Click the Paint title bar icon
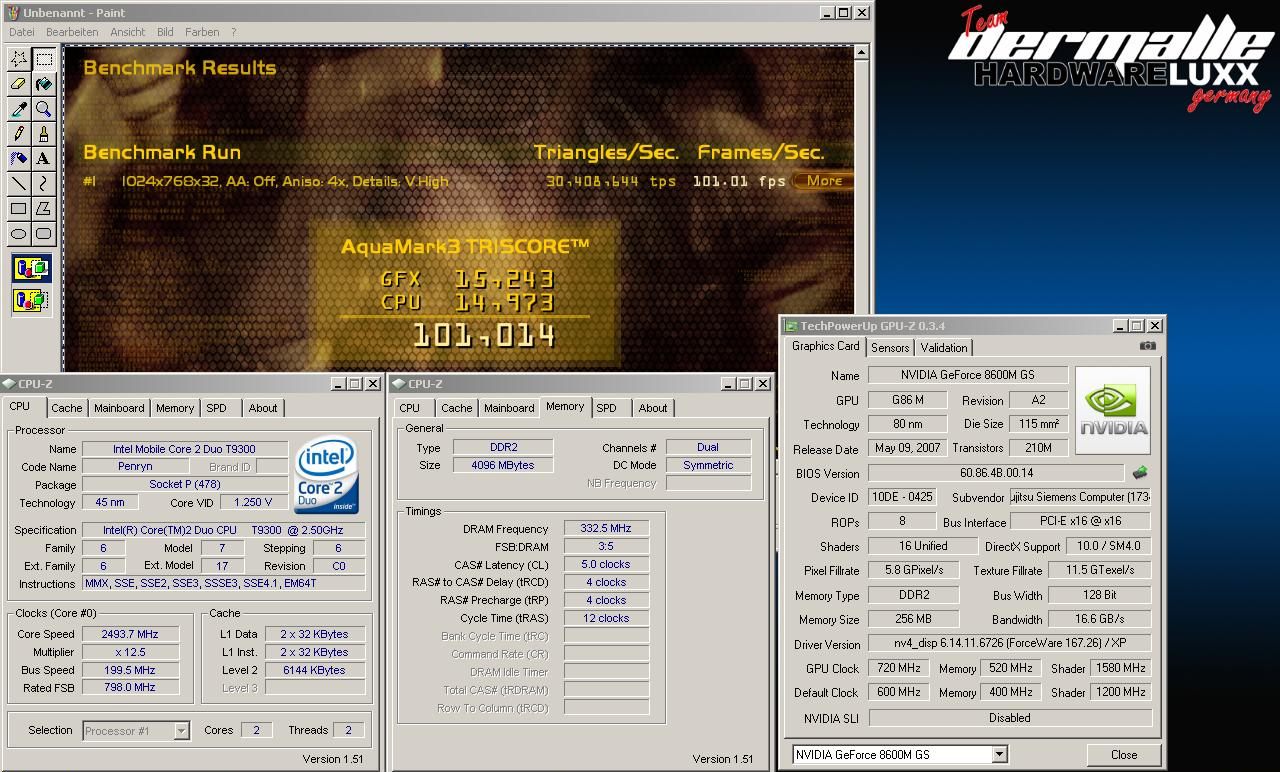Screen dimensions: 1280x772 tap(12, 12)
